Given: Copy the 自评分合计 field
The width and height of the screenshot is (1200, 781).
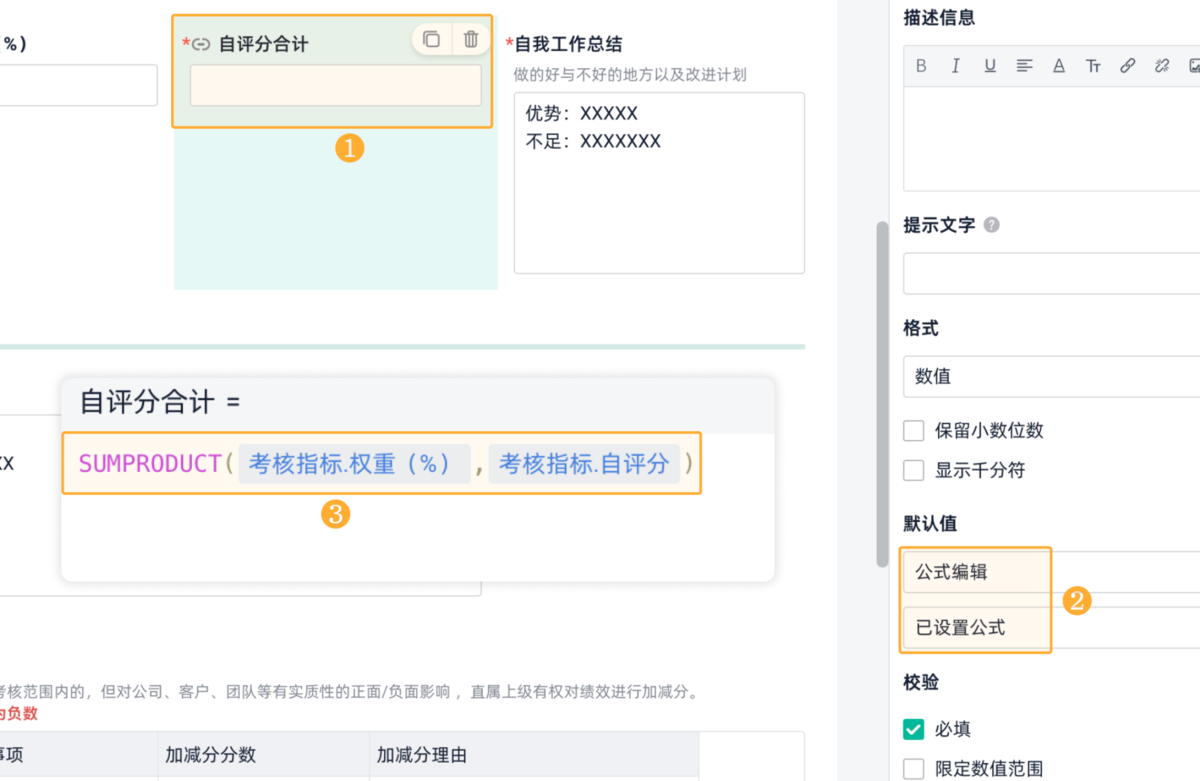Looking at the screenshot, I should point(431,40).
